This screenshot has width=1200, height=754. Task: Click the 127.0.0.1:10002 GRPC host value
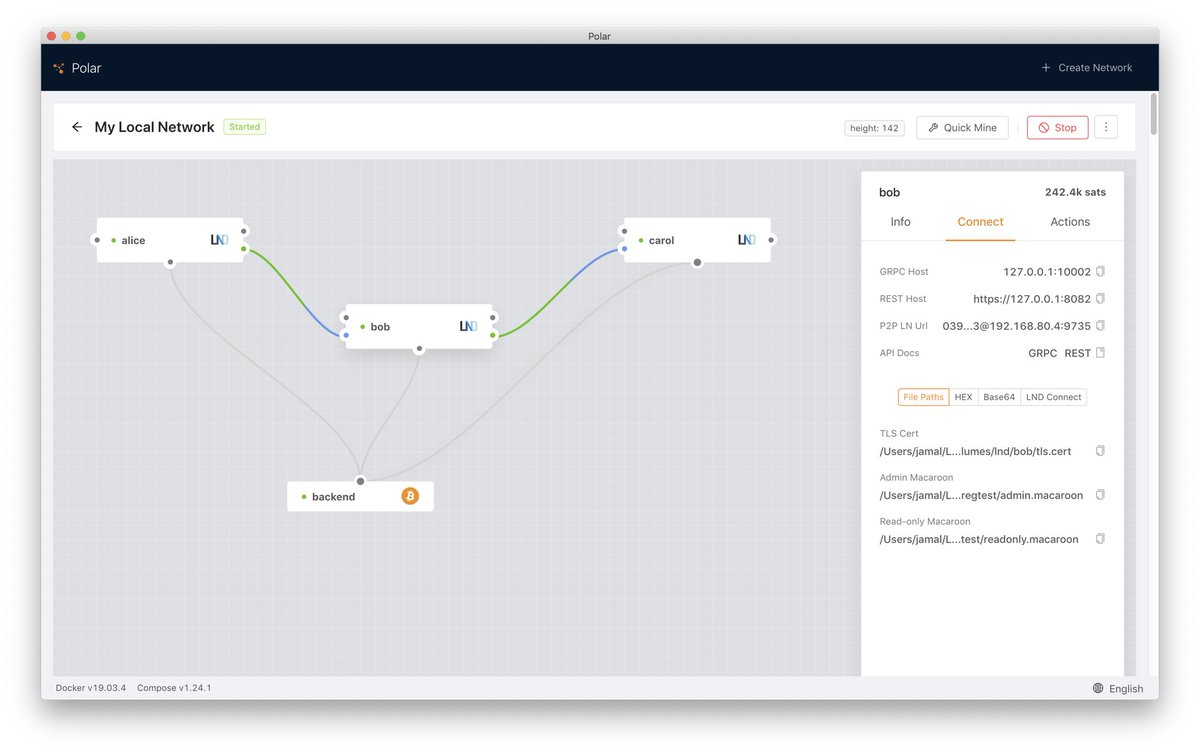pyautogui.click(x=1047, y=272)
